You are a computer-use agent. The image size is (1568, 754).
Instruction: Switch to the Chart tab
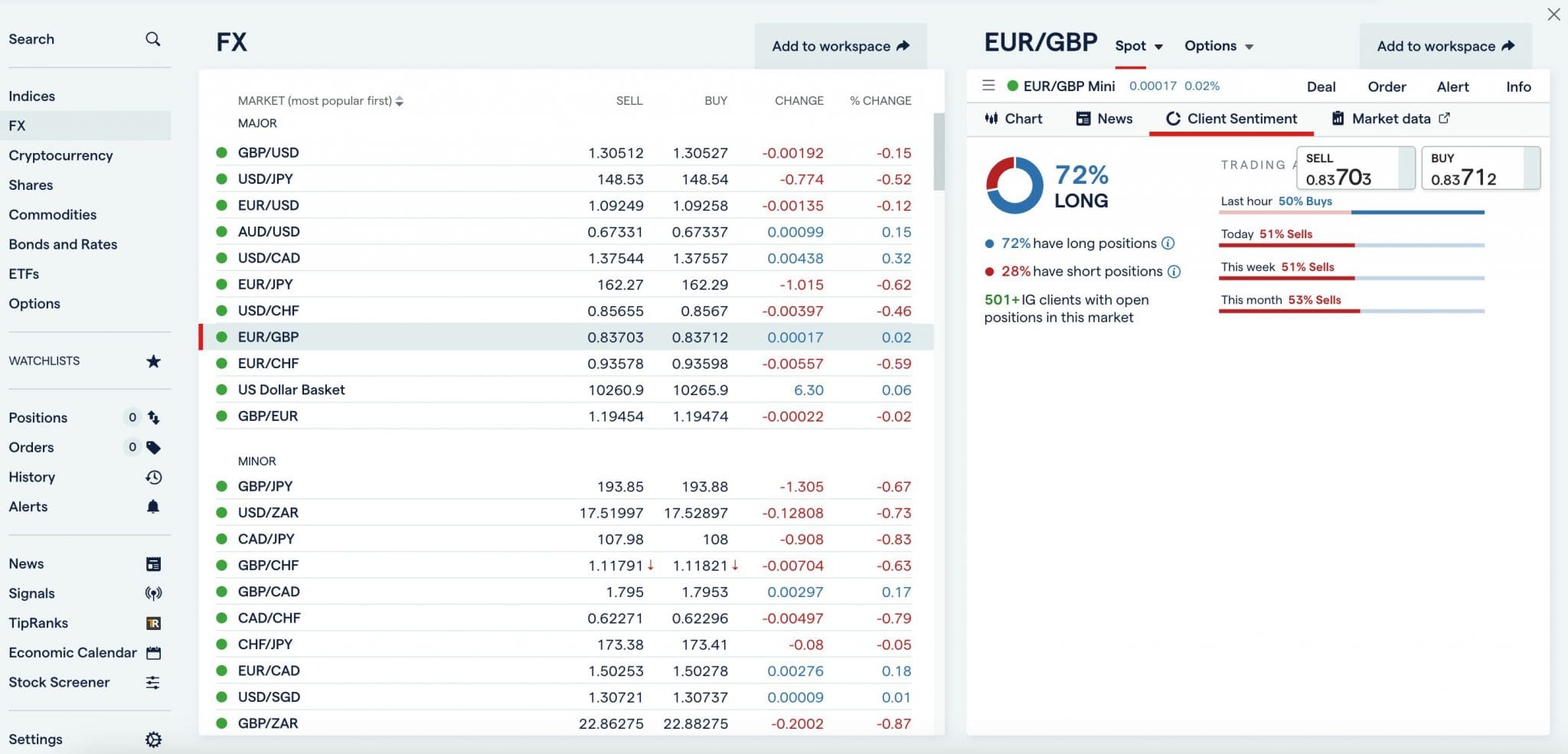[1012, 118]
